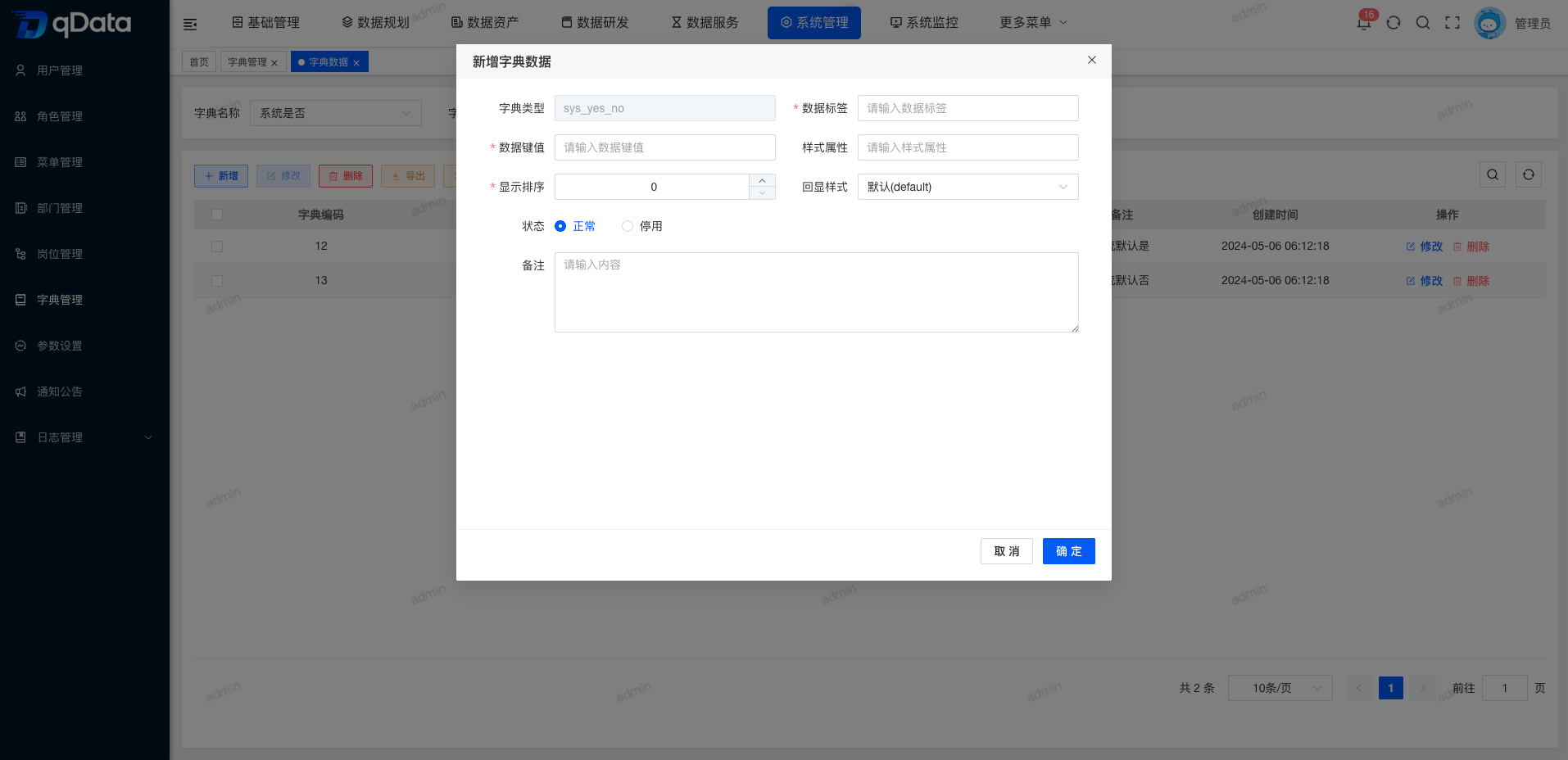1568x760 pixels.
Task: Close the 字典数据 tab via its X
Action: tap(356, 63)
